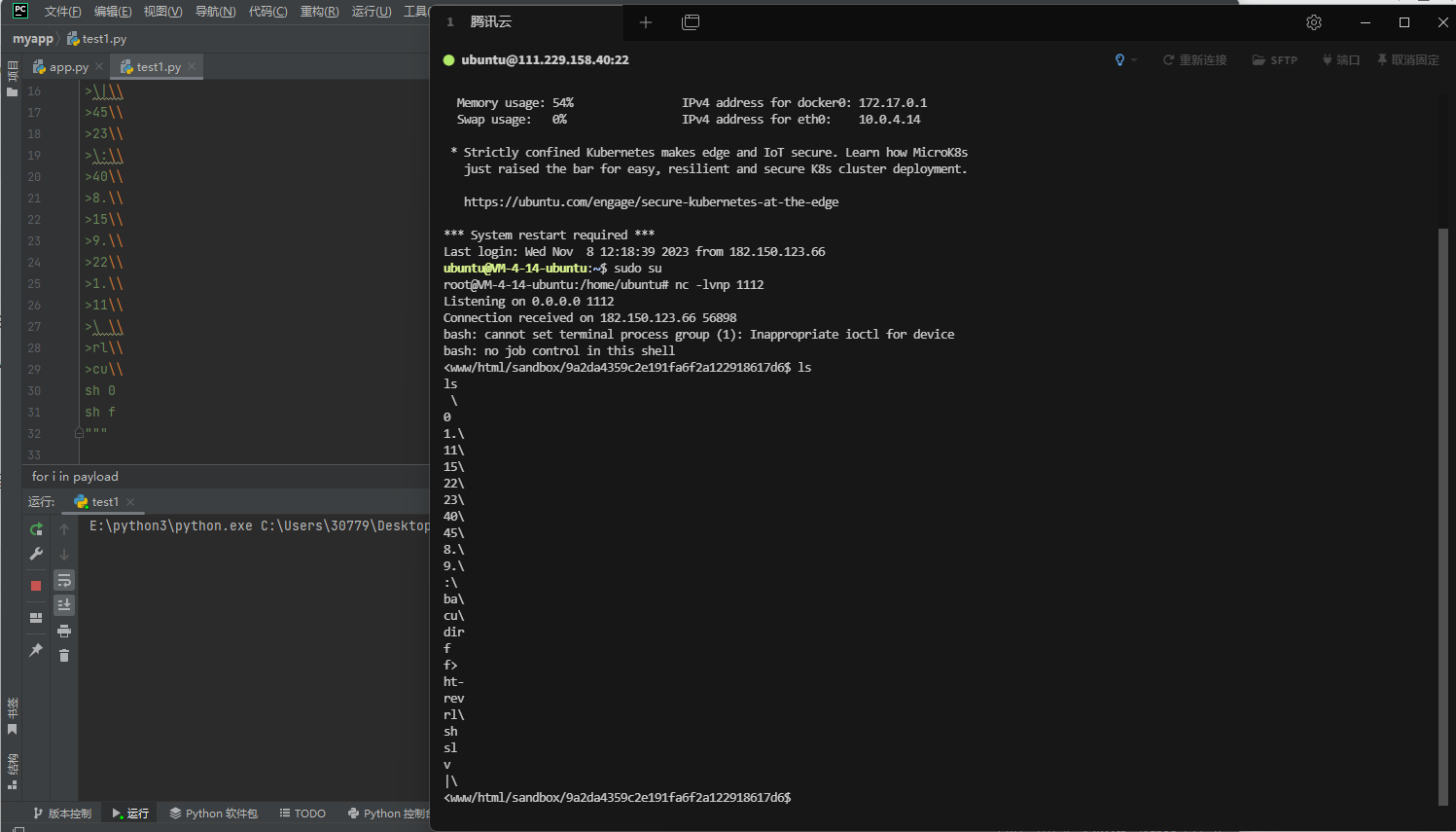
Task: Click the down stack trace arrow
Action: click(64, 554)
